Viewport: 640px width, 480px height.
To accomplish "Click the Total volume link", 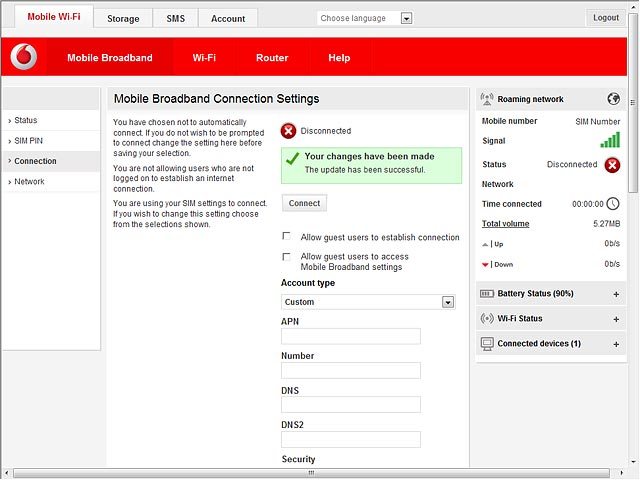I will coord(505,224).
